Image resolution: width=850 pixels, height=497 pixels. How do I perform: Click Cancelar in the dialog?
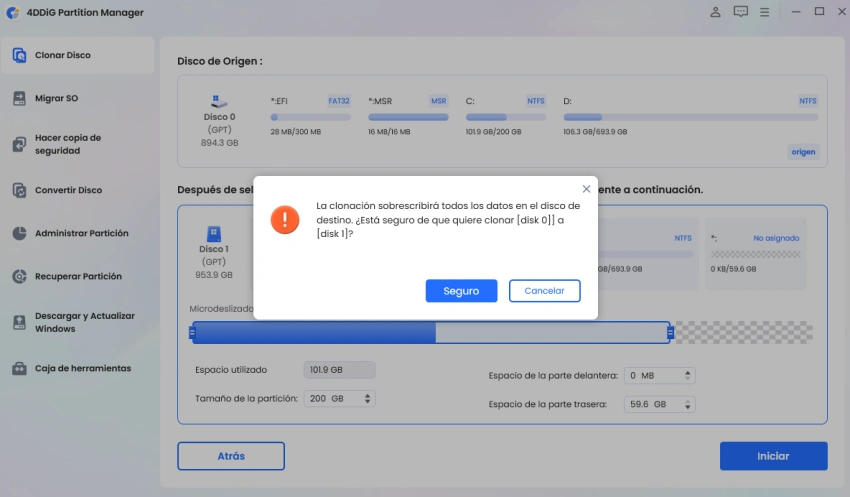[x=544, y=291]
